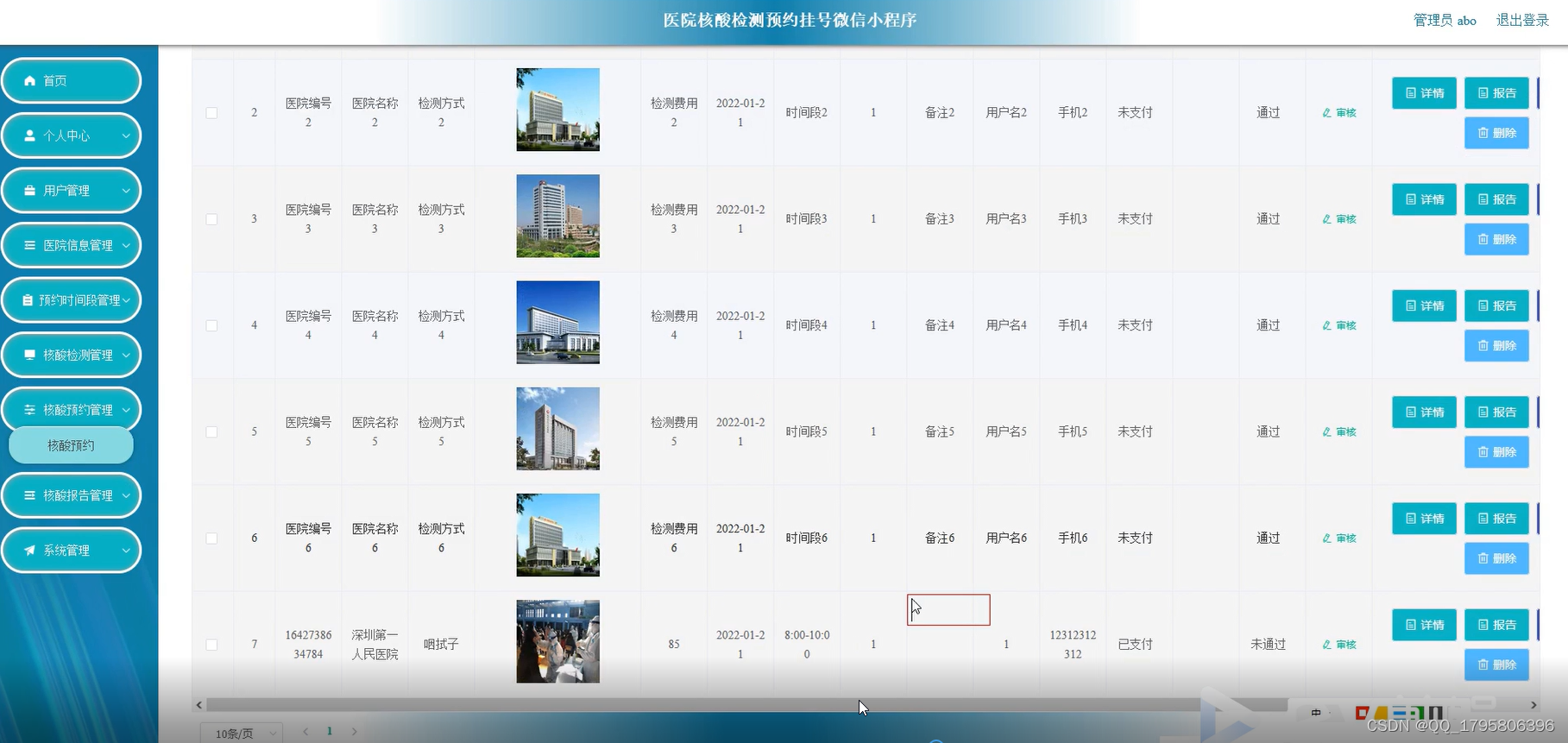Open 报告 report for row 6
This screenshot has width=1568, height=743.
[x=1497, y=519]
